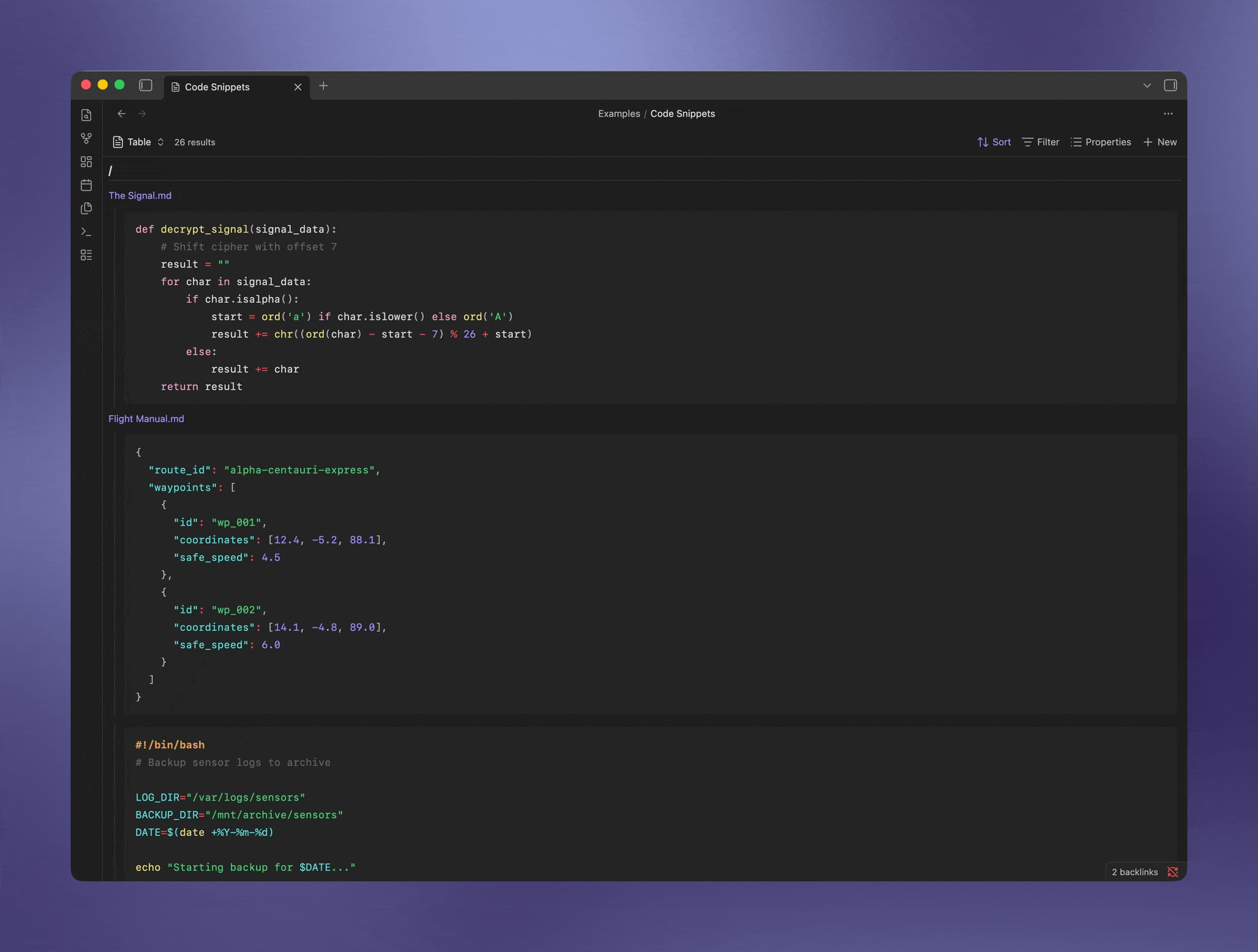The height and width of the screenshot is (952, 1258).
Task: Open the Filter options dropdown
Action: pos(1040,142)
